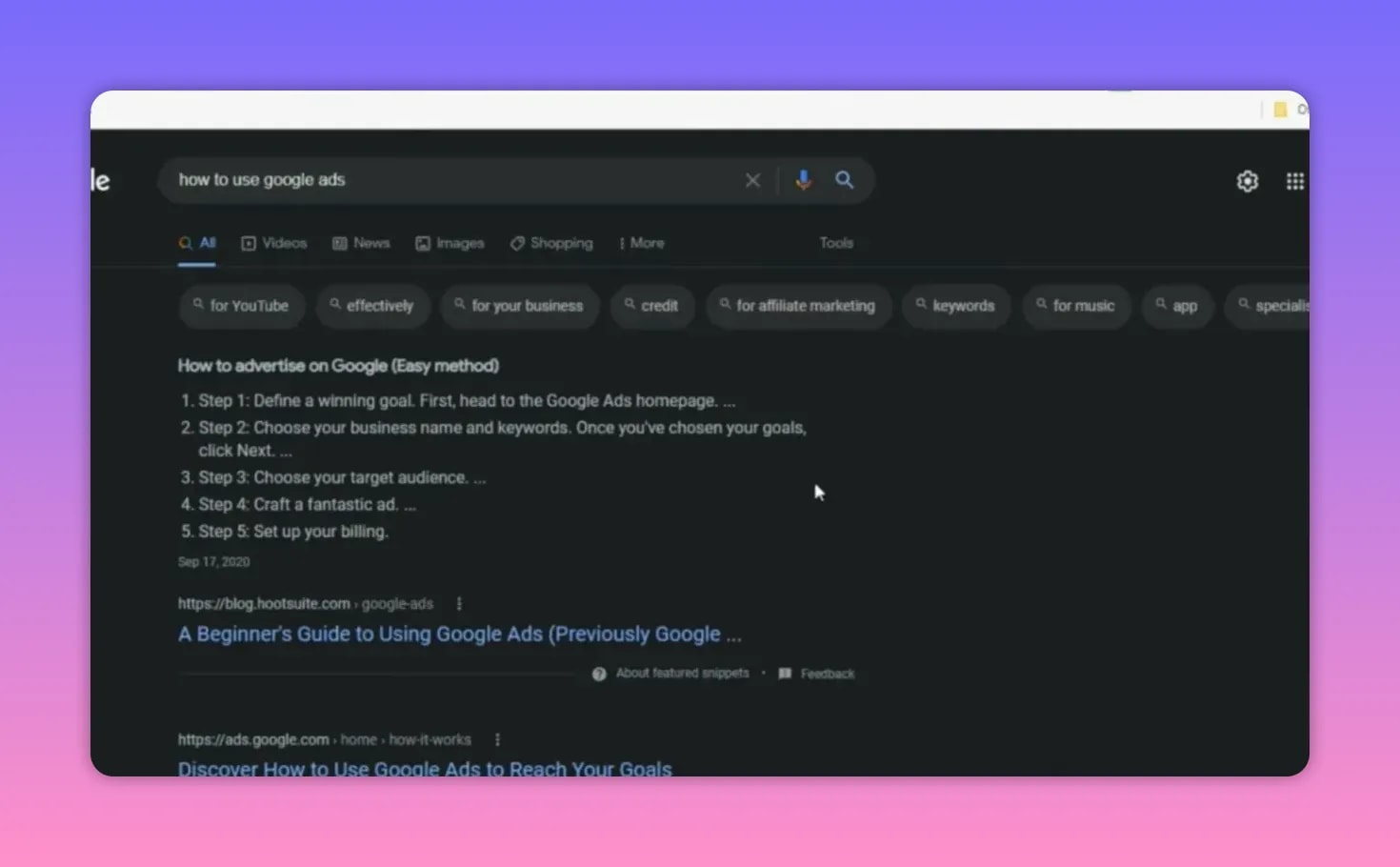Image resolution: width=1400 pixels, height=867 pixels.
Task: Open the three-dot menu beside ads.google.com
Action: (497, 739)
